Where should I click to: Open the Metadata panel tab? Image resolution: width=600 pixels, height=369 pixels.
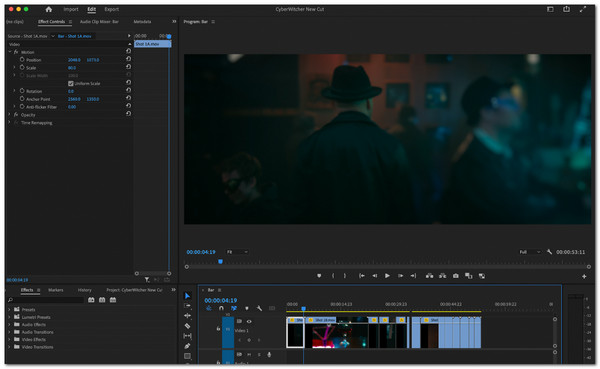coord(142,22)
